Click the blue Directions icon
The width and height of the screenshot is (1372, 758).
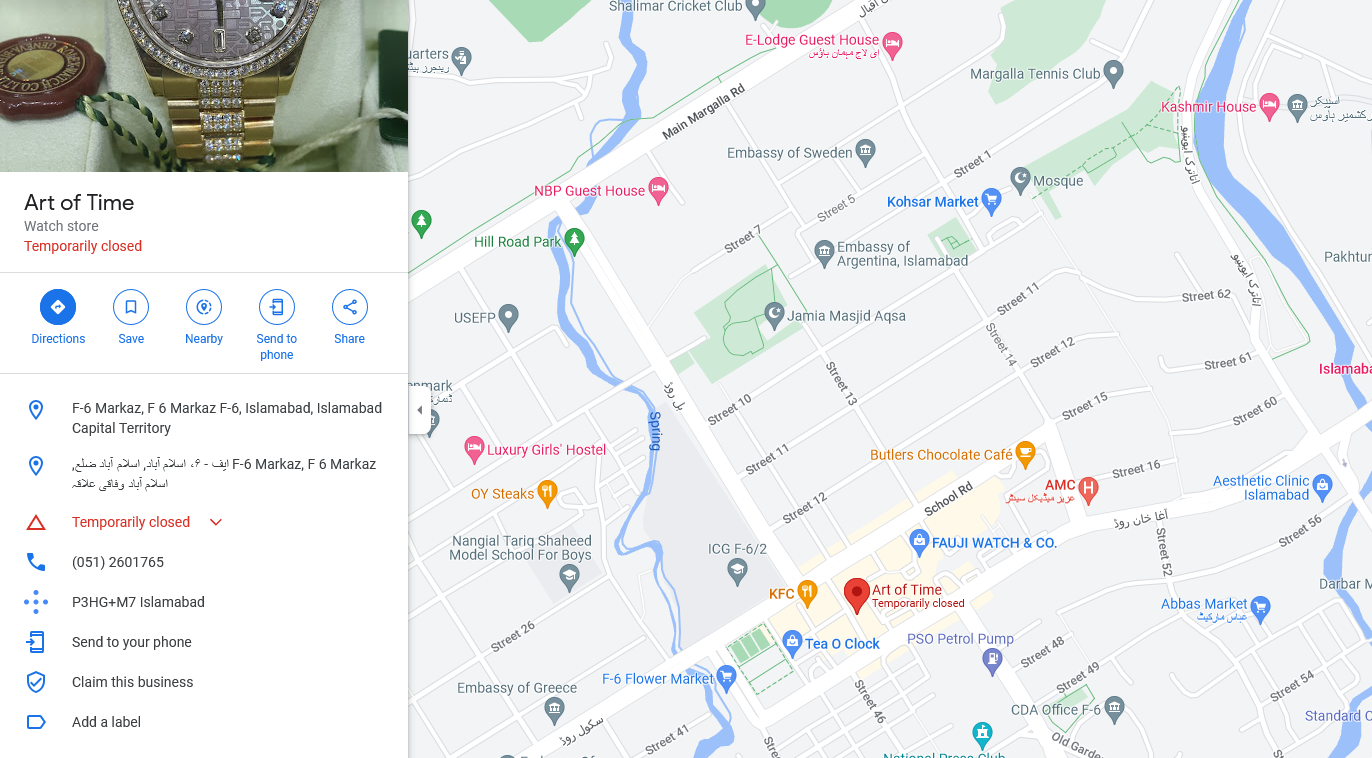pos(58,307)
